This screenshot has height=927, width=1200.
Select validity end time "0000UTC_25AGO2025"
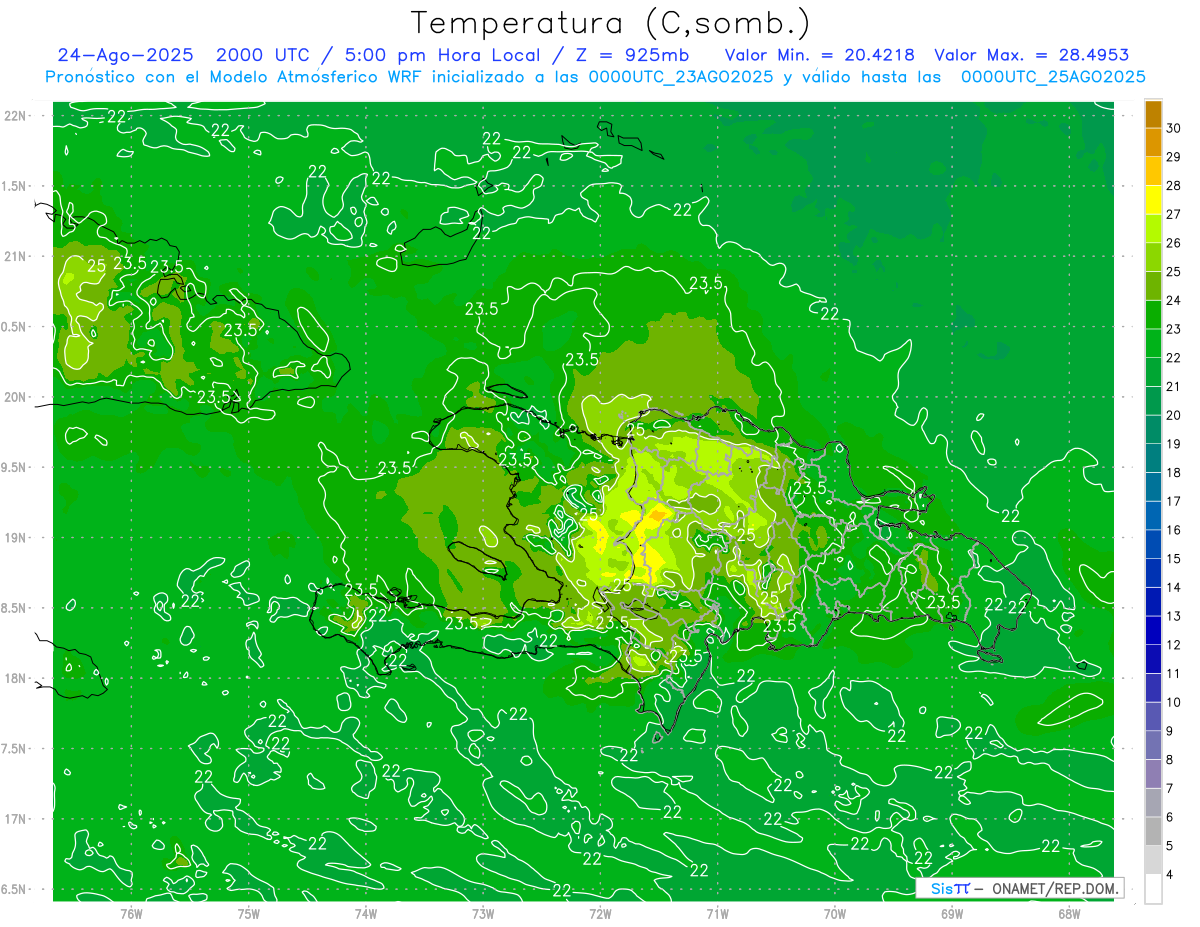point(1053,77)
